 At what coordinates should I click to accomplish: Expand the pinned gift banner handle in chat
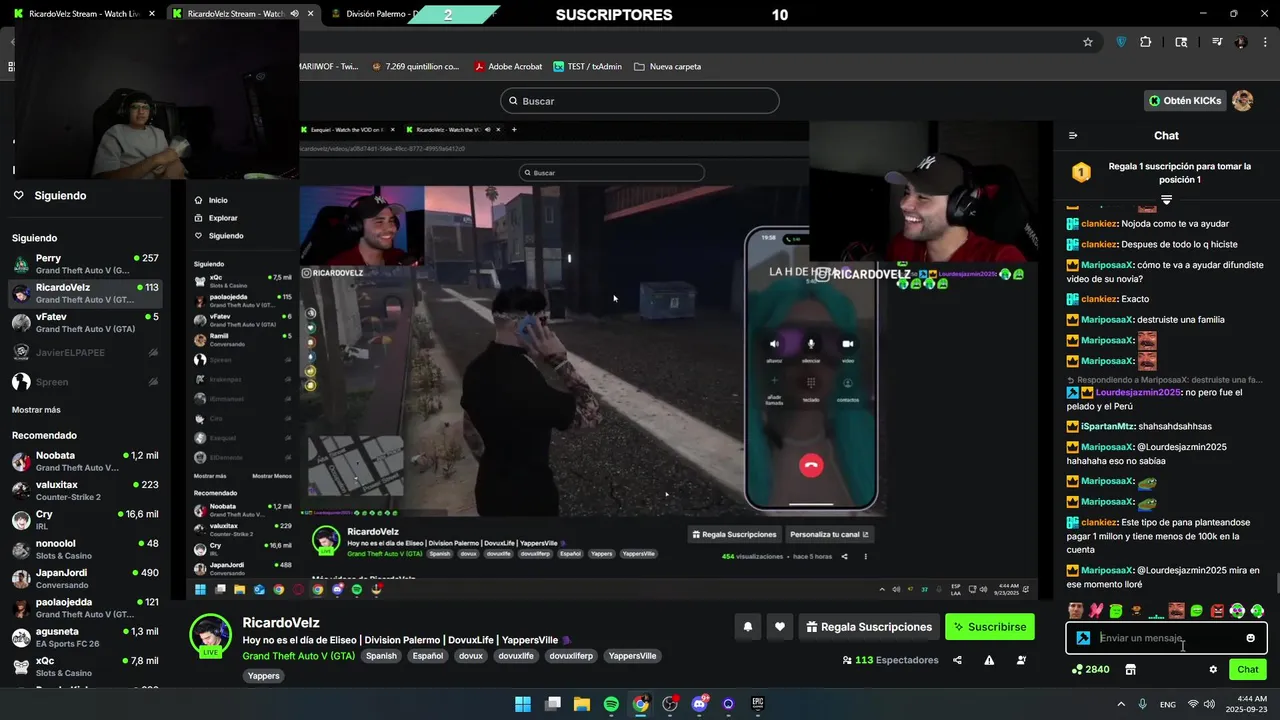click(1166, 200)
